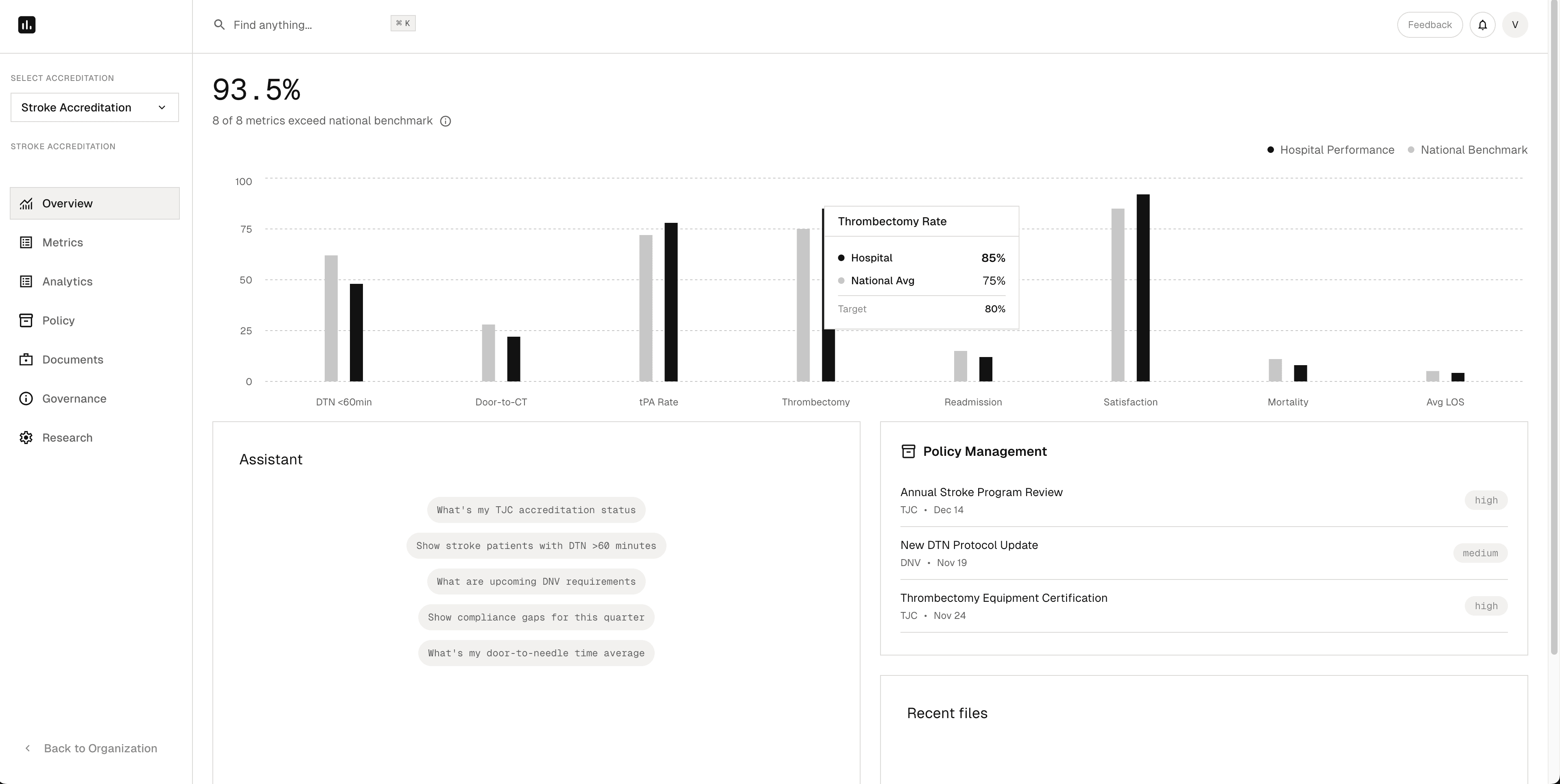Click the notification bell icon
The height and width of the screenshot is (784, 1560).
point(1482,24)
